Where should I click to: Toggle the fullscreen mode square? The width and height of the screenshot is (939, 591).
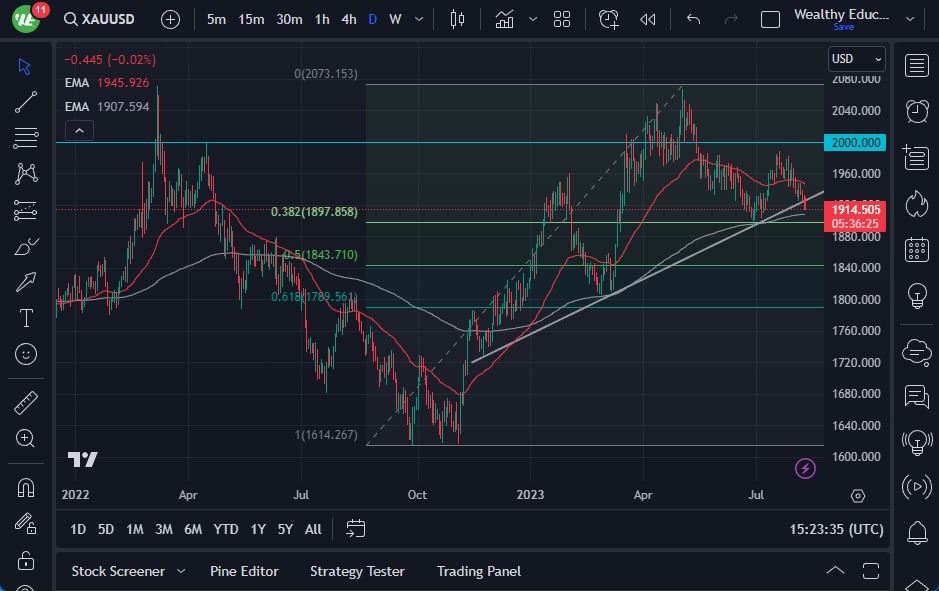coord(770,19)
